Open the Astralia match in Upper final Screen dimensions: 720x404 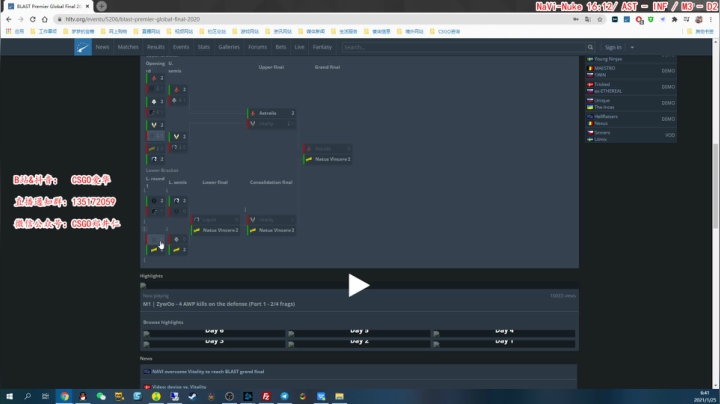271,113
